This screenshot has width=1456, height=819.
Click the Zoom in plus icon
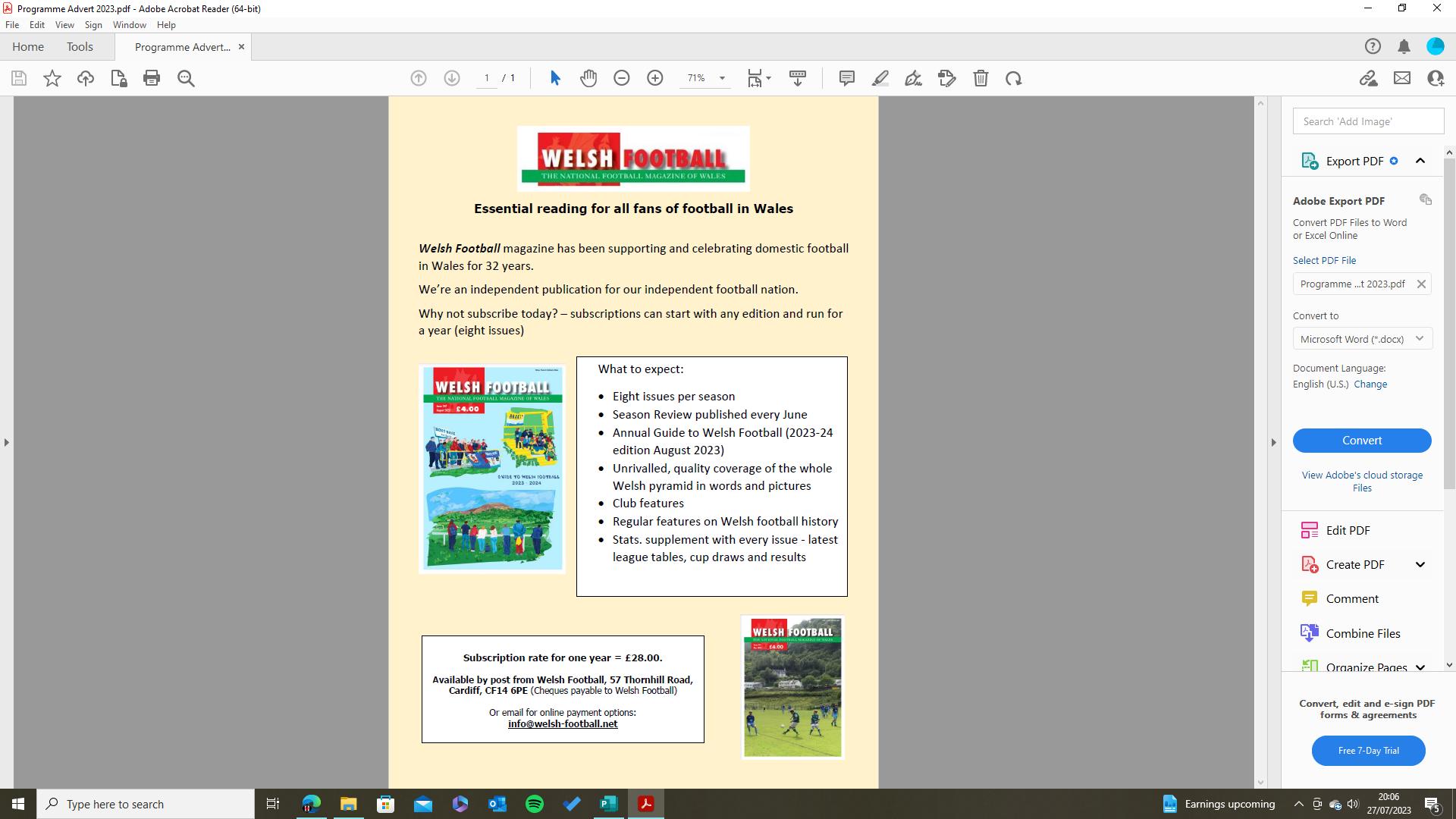655,78
